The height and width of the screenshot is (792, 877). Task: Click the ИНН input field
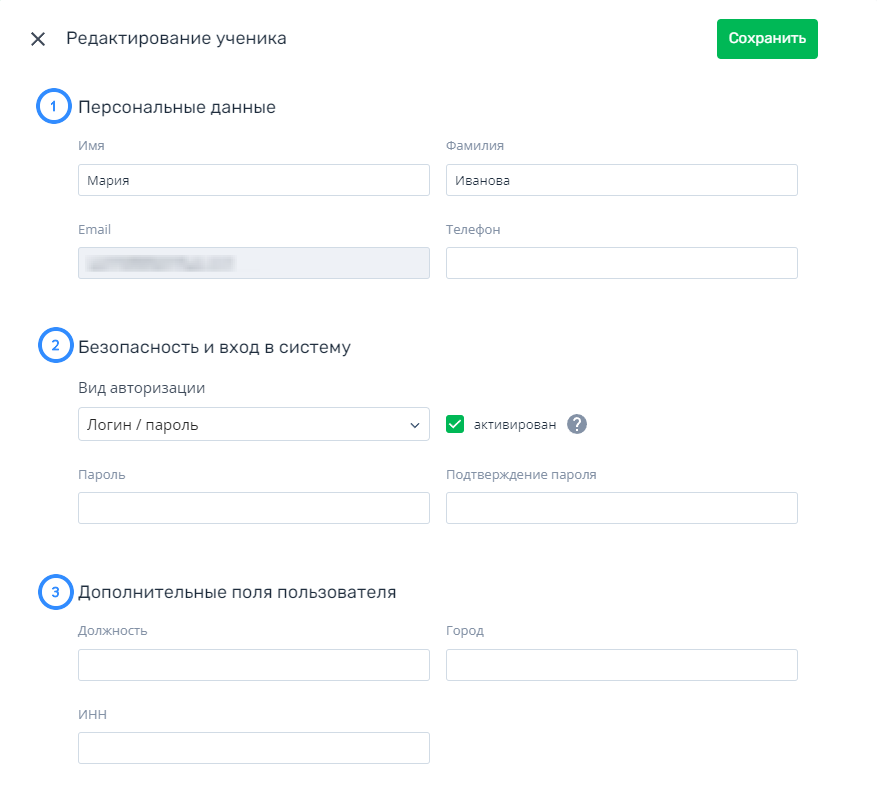(254, 748)
